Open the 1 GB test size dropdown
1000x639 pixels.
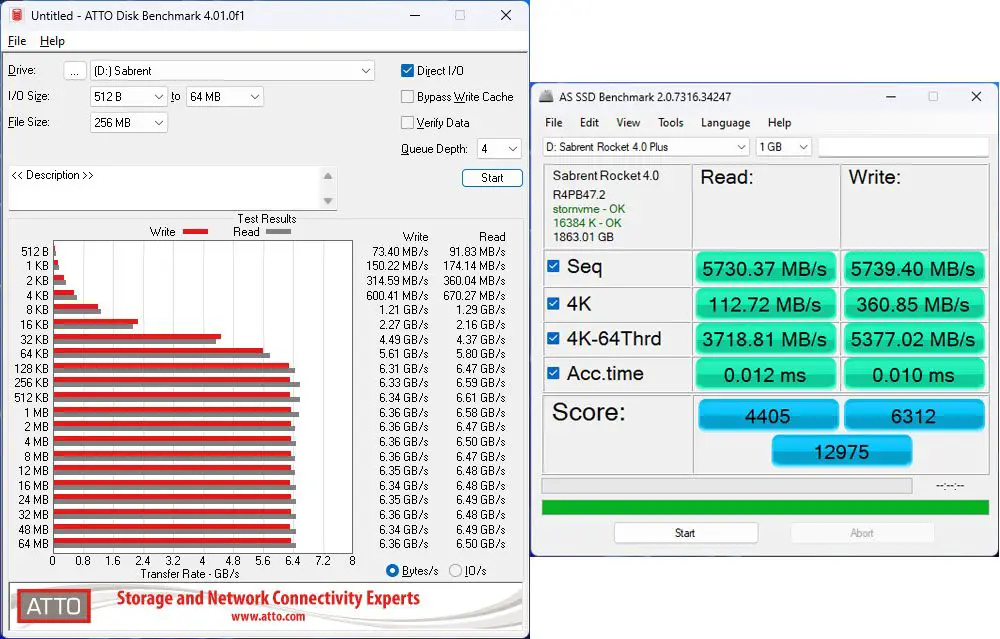[x=783, y=147]
